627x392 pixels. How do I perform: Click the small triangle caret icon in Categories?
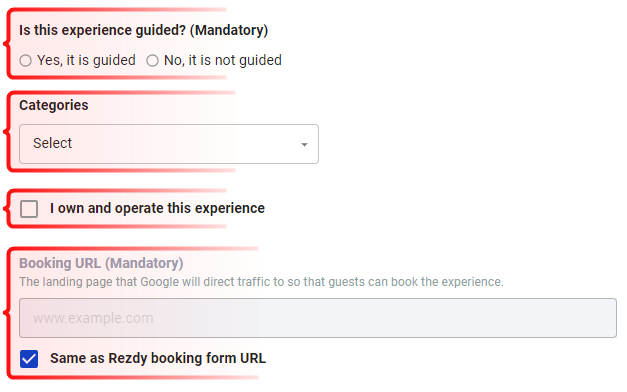[x=304, y=144]
